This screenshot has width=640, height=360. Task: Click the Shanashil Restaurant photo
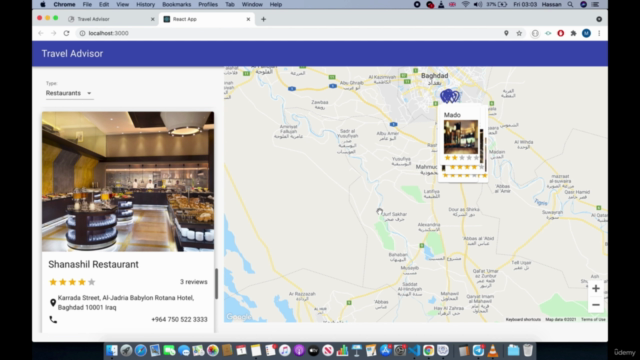point(128,182)
